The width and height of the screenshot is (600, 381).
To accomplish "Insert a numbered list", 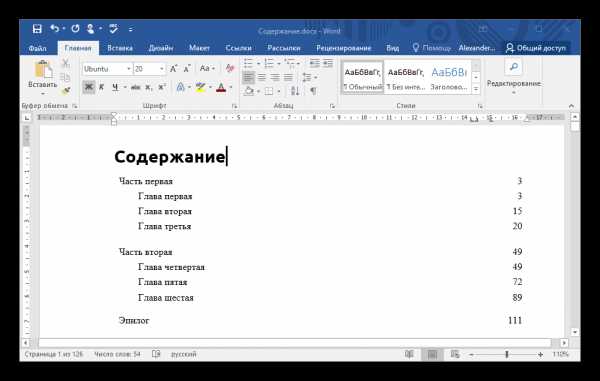I will coord(269,63).
